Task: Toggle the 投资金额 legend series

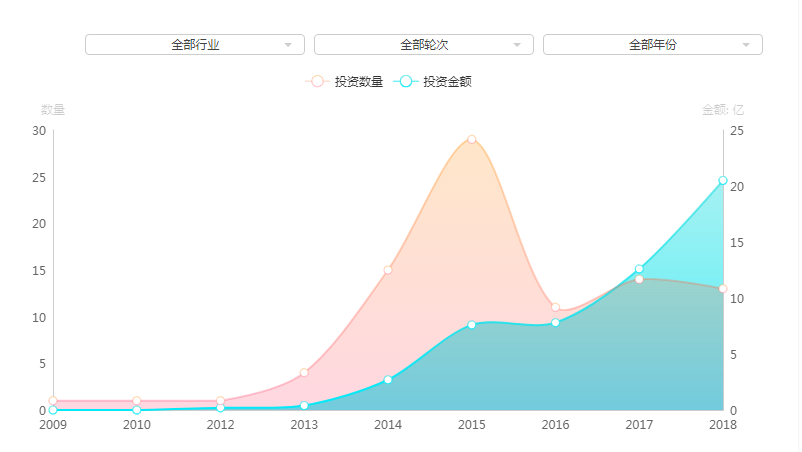Action: (x=433, y=81)
